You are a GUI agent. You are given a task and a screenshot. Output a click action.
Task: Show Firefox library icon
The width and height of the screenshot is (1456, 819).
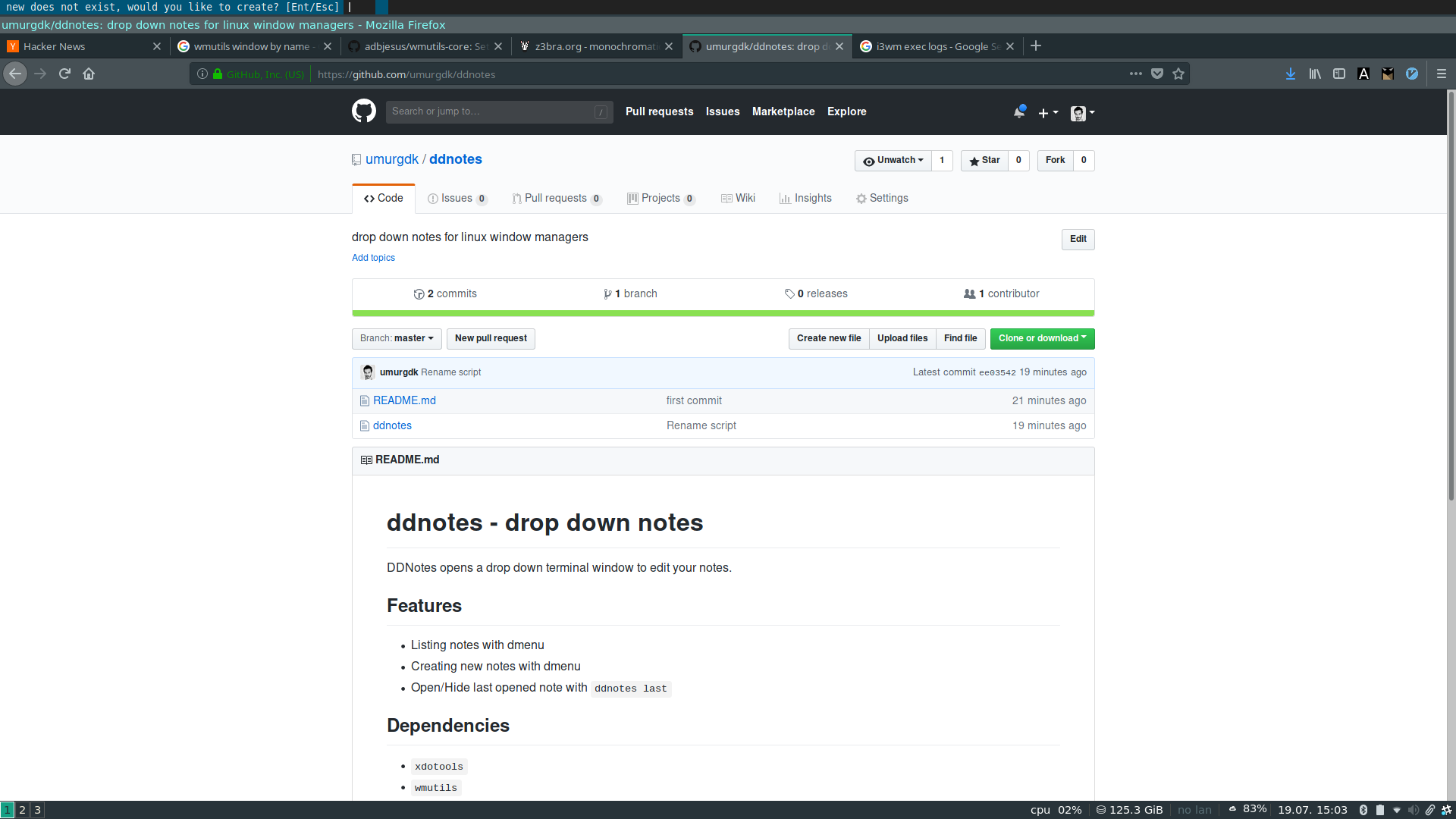[1315, 74]
